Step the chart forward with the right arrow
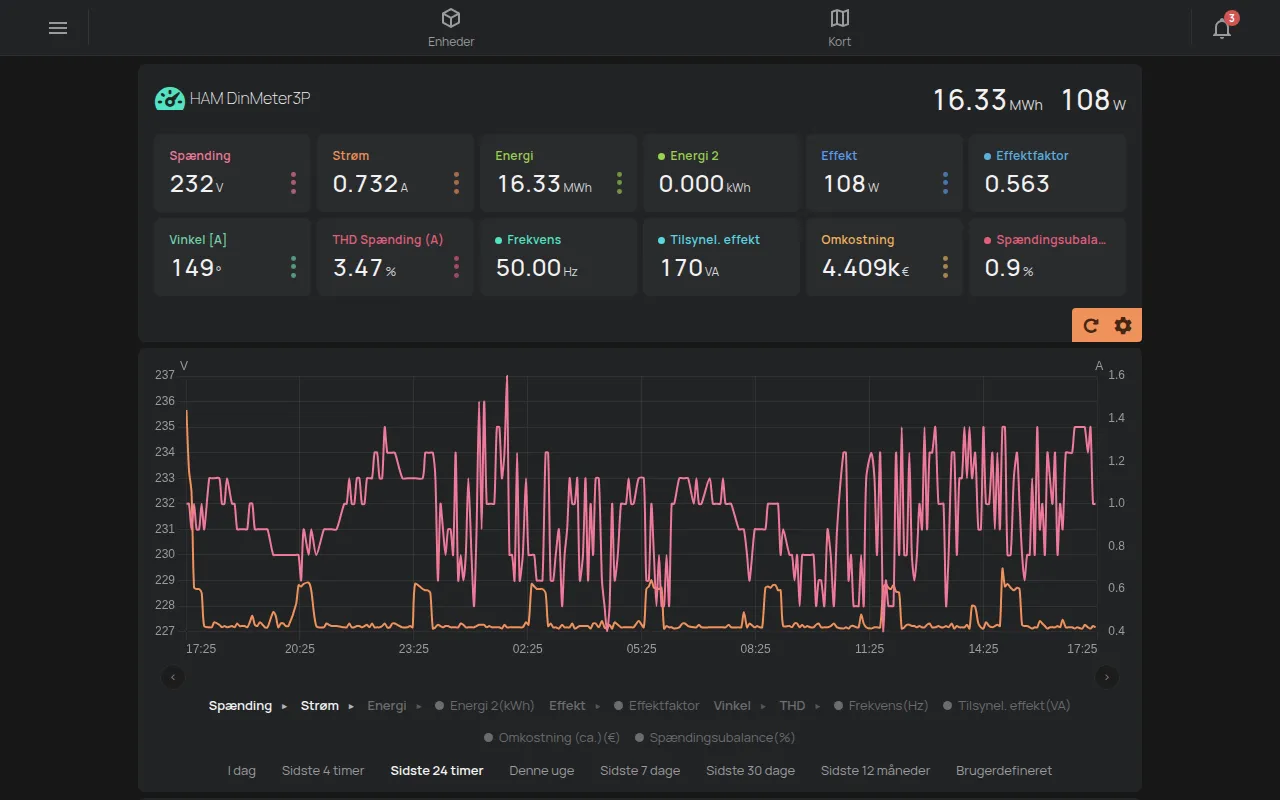 [1107, 677]
